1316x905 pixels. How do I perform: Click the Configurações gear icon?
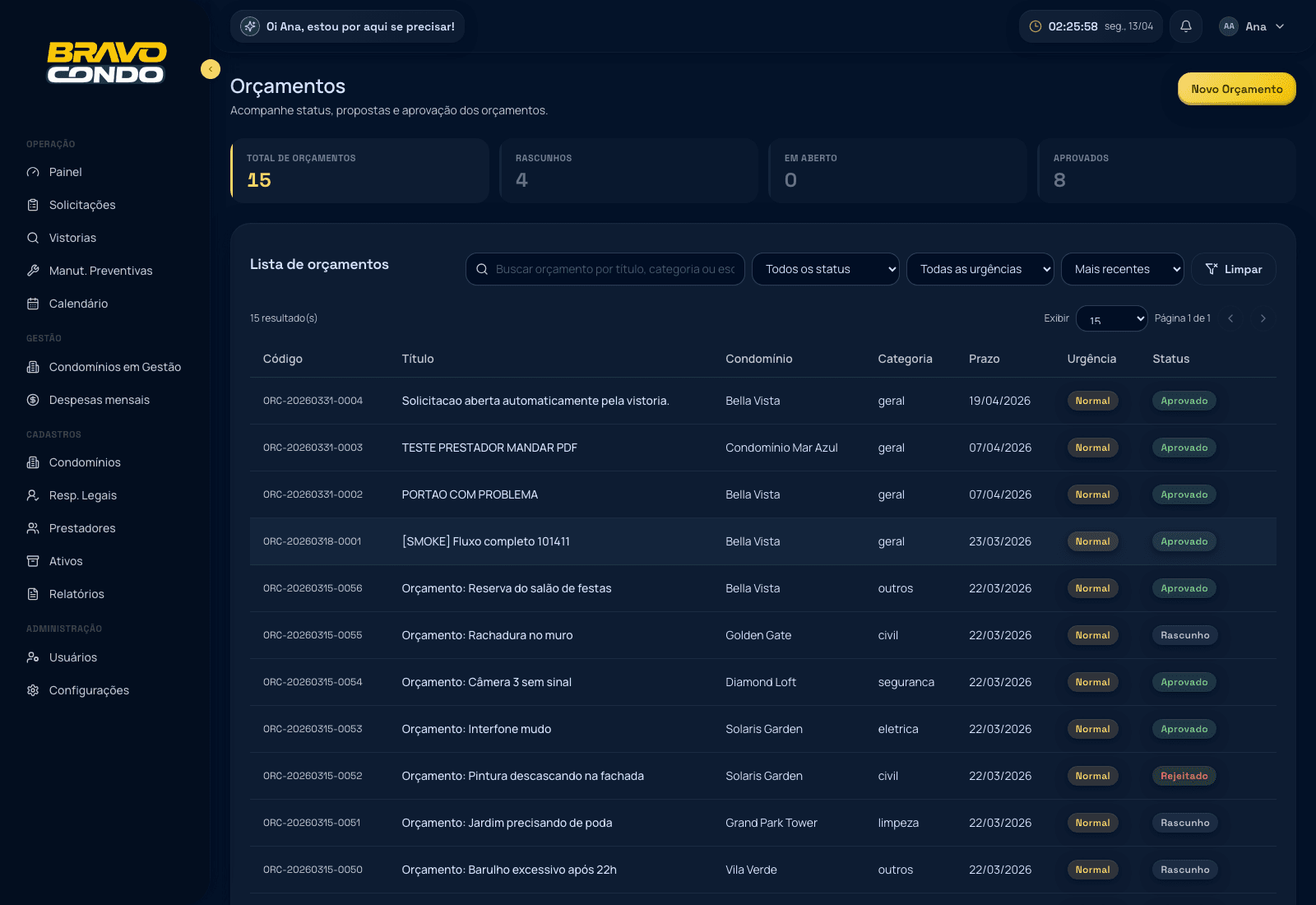click(33, 690)
